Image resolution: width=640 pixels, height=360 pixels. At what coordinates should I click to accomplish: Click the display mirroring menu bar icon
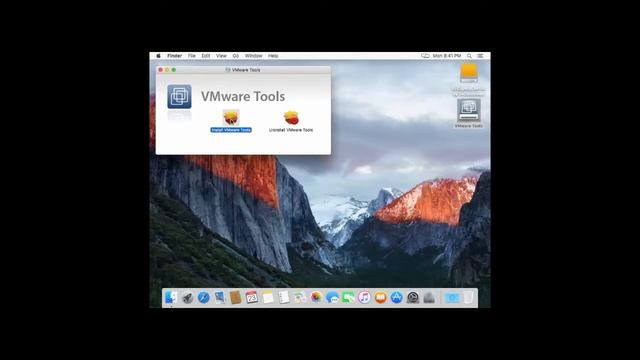click(425, 56)
